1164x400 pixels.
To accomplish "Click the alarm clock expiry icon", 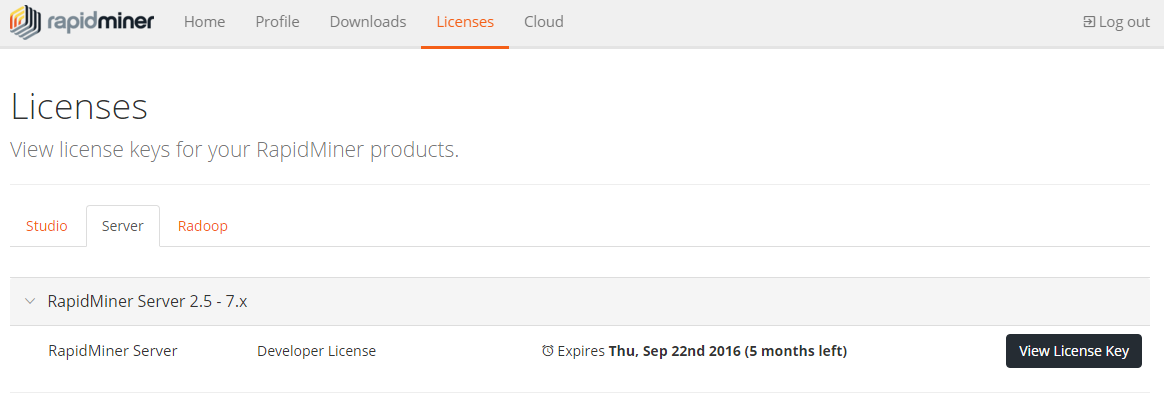I will pos(547,351).
